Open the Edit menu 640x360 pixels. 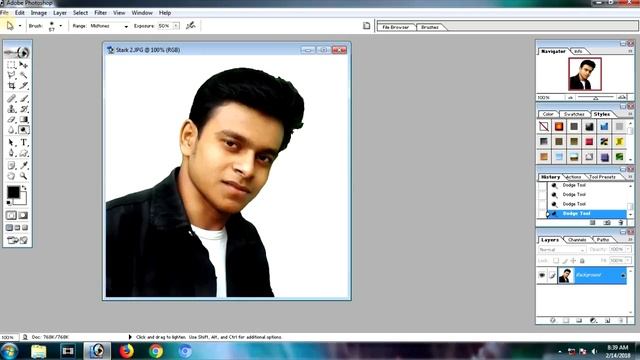[20, 13]
